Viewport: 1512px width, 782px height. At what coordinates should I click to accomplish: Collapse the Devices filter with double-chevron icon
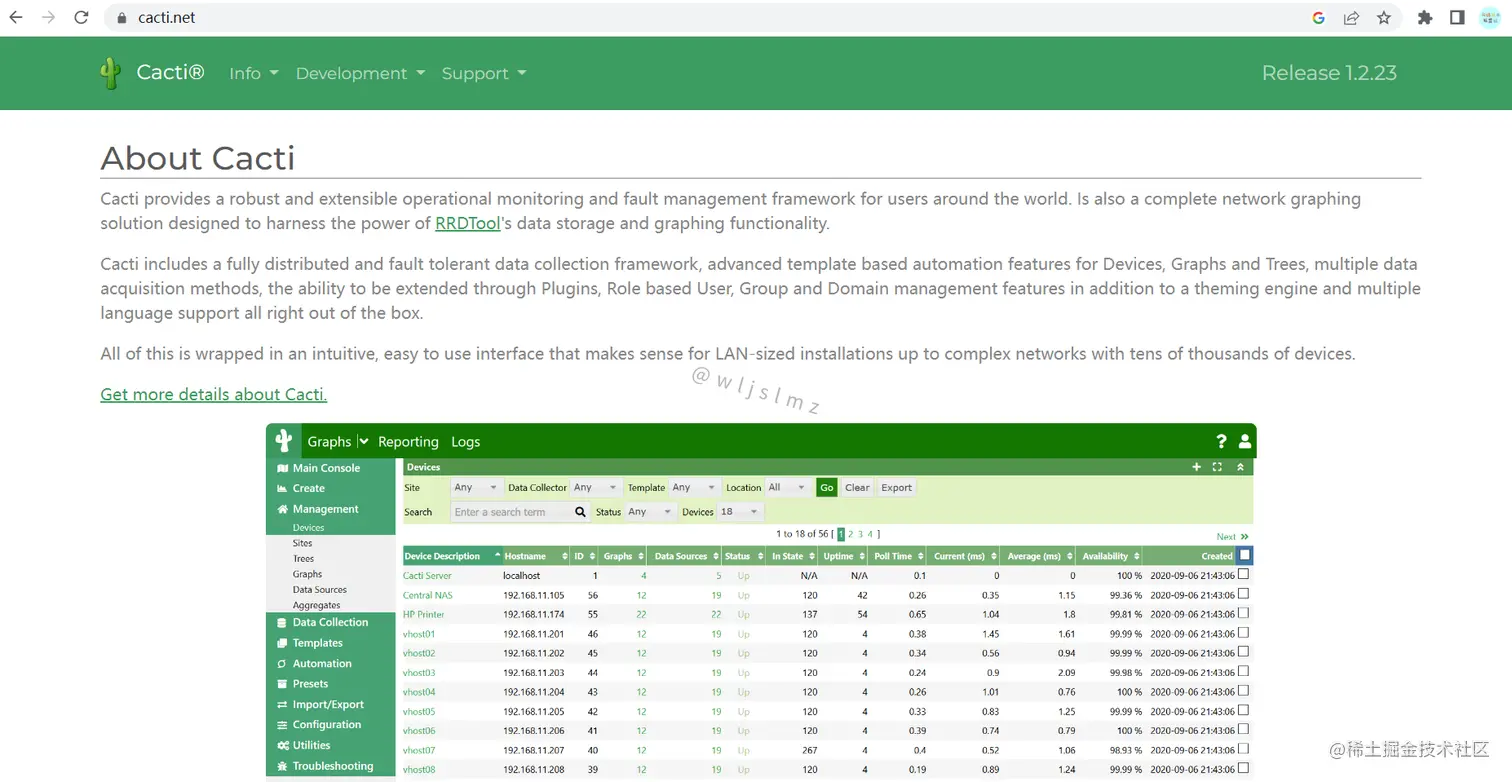click(1240, 467)
